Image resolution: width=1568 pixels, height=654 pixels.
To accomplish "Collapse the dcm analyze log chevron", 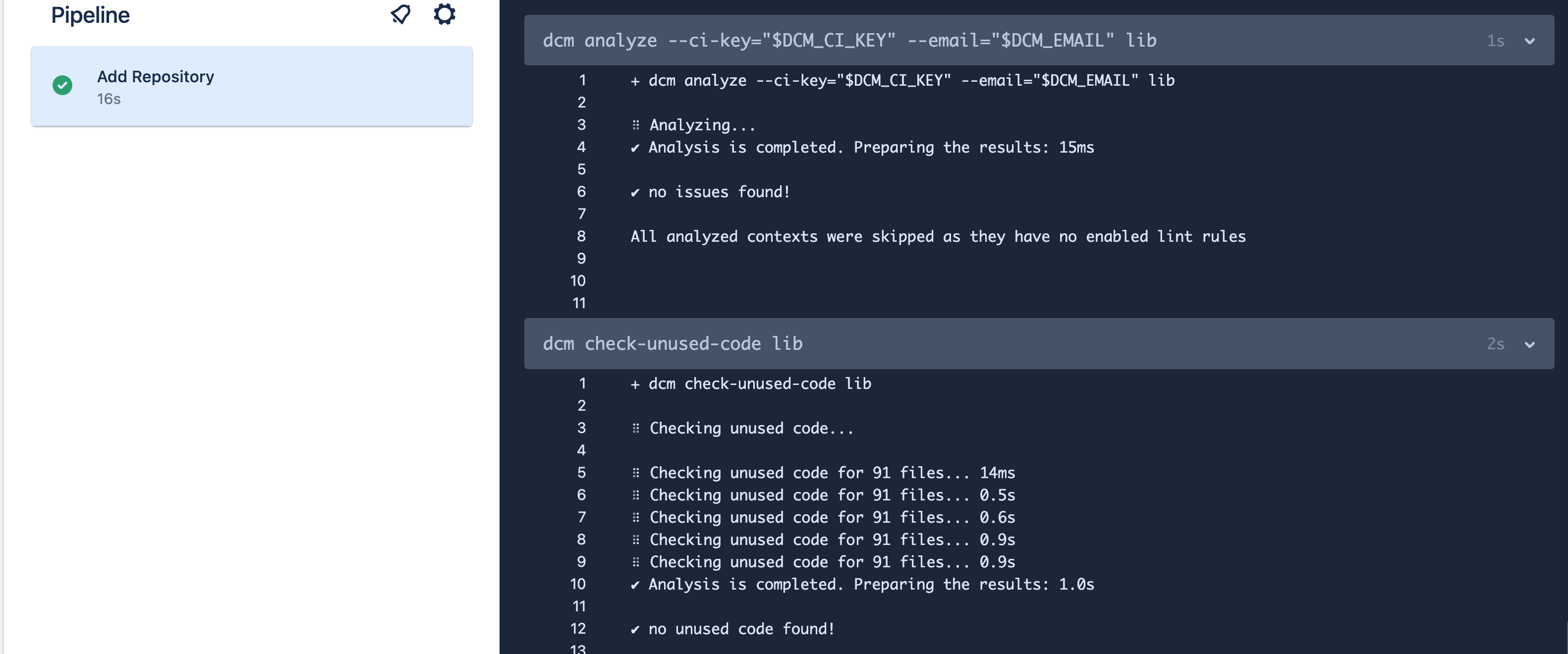I will point(1529,41).
